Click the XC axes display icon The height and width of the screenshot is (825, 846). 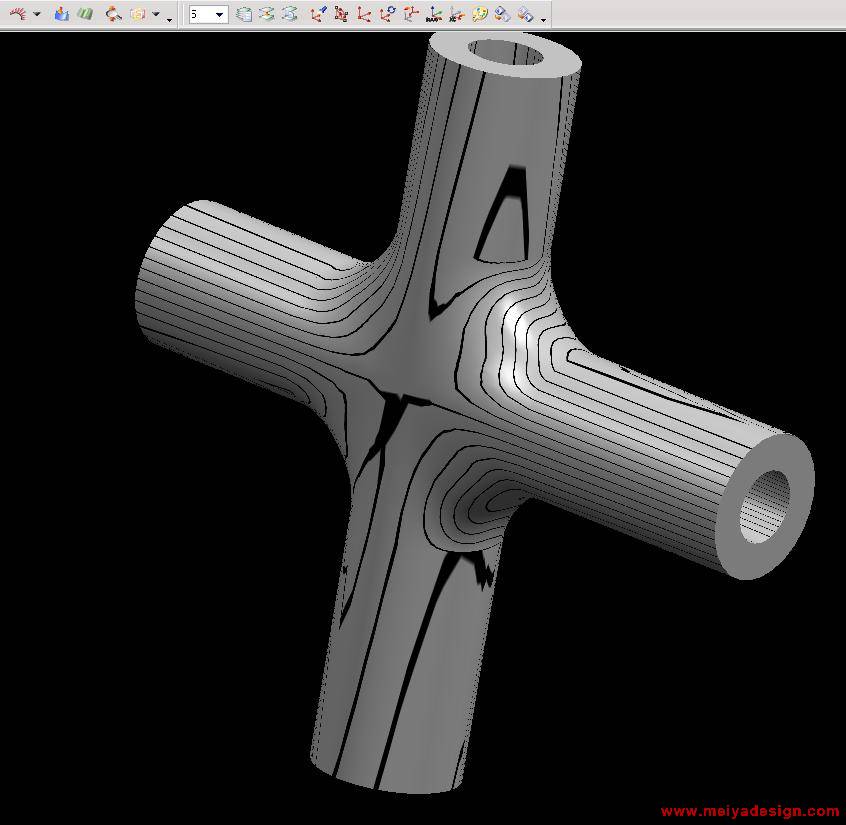[456, 14]
